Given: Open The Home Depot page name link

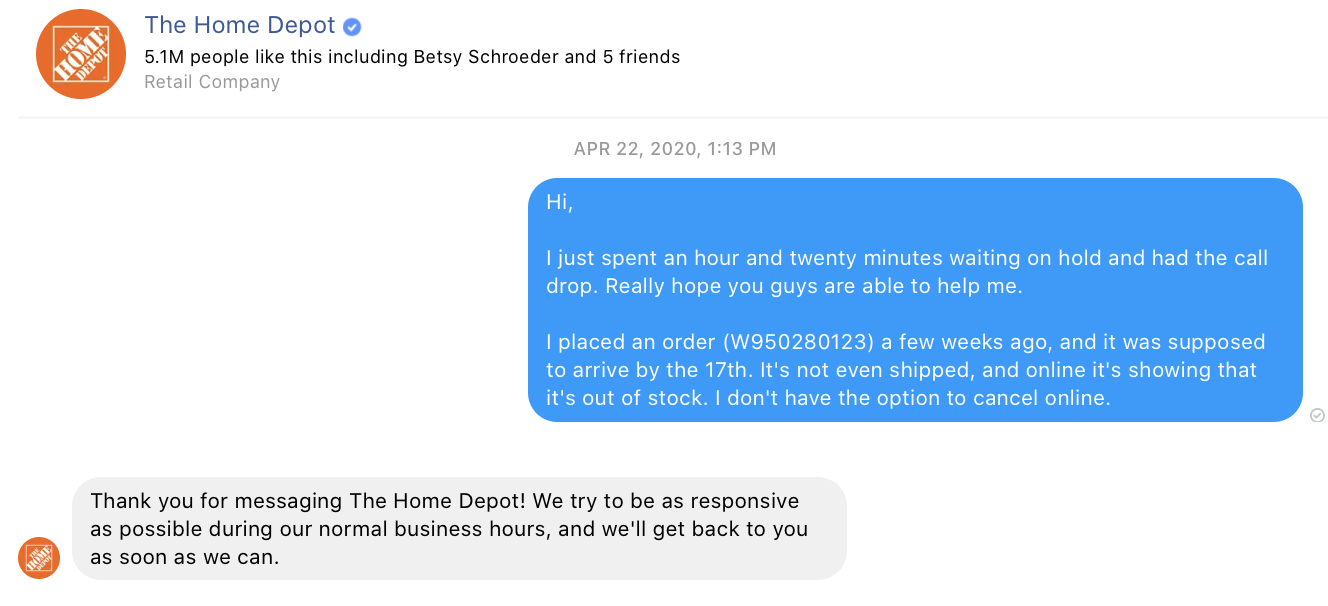Looking at the screenshot, I should [x=240, y=25].
